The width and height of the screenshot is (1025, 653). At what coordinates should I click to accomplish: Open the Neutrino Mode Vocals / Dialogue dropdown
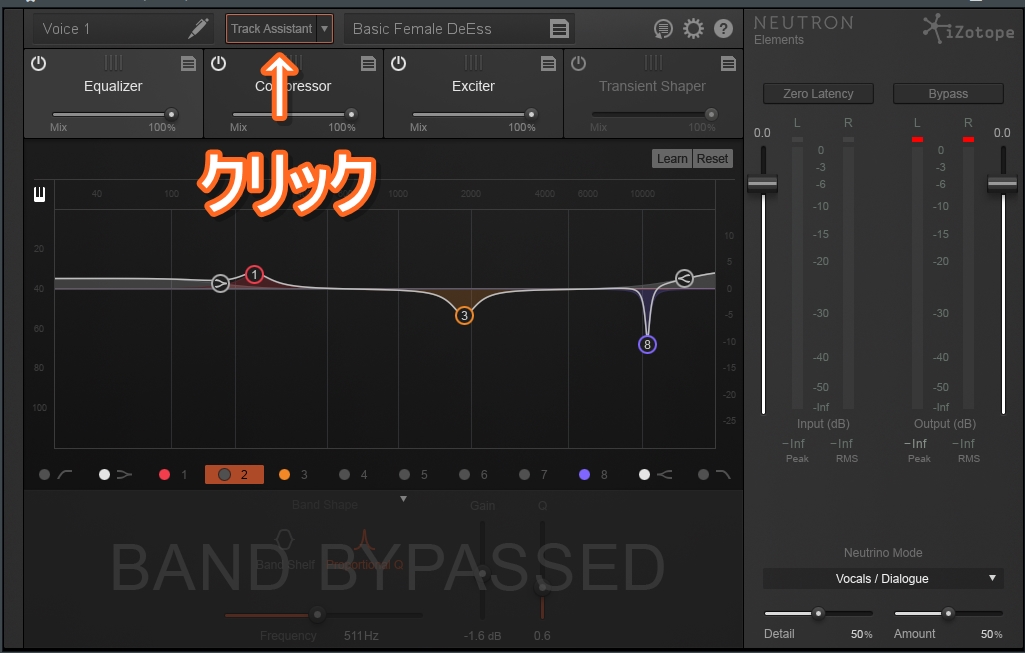point(881,578)
